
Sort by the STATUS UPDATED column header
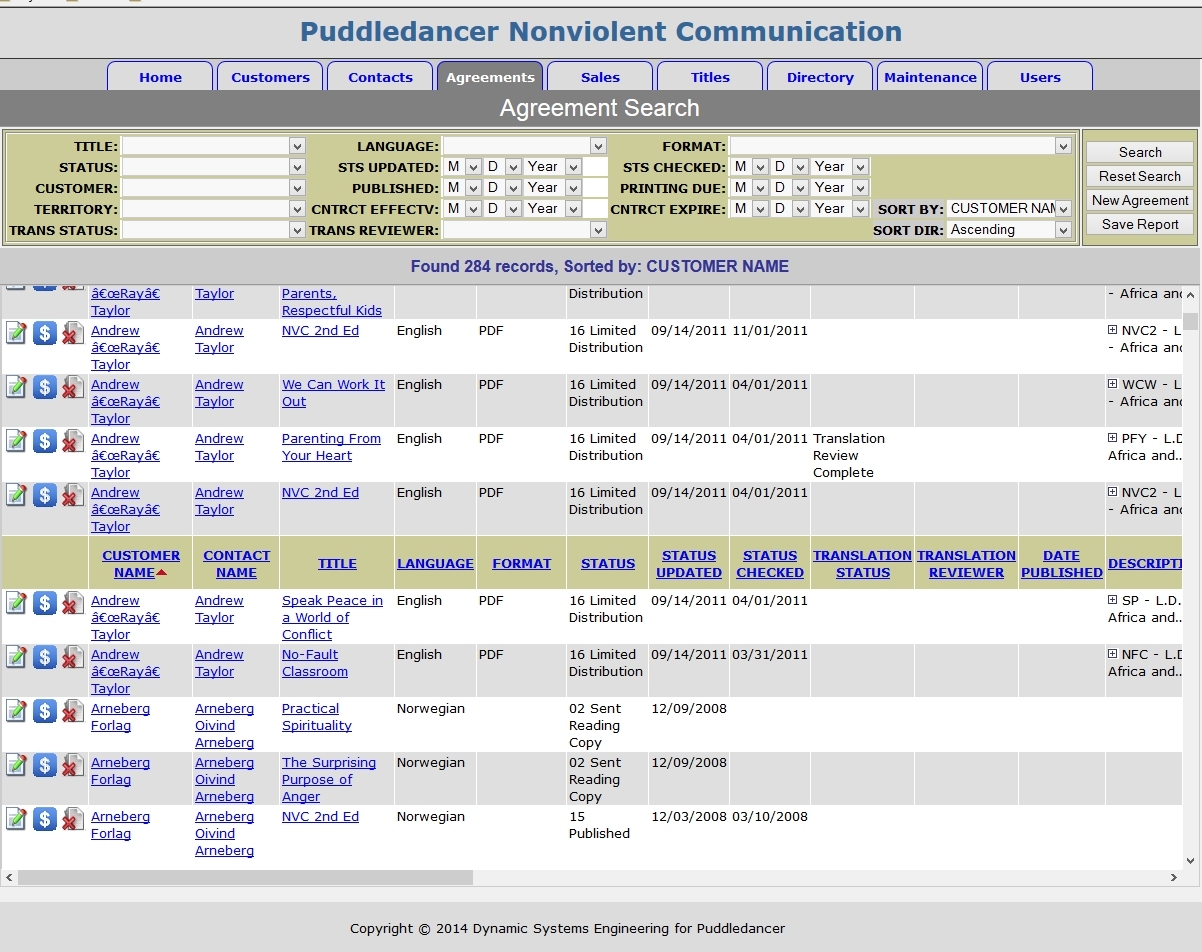click(689, 564)
